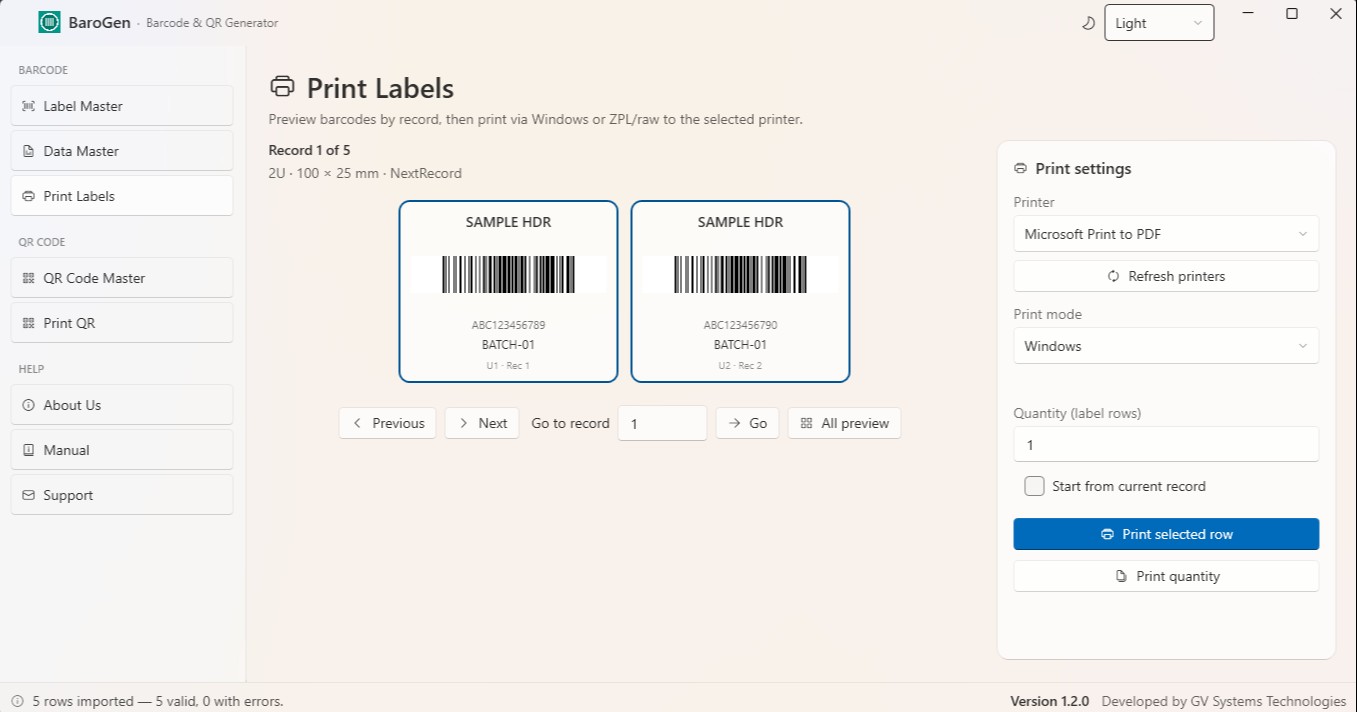The height and width of the screenshot is (712, 1357).
Task: Open the About Us page
Action: pos(122,405)
